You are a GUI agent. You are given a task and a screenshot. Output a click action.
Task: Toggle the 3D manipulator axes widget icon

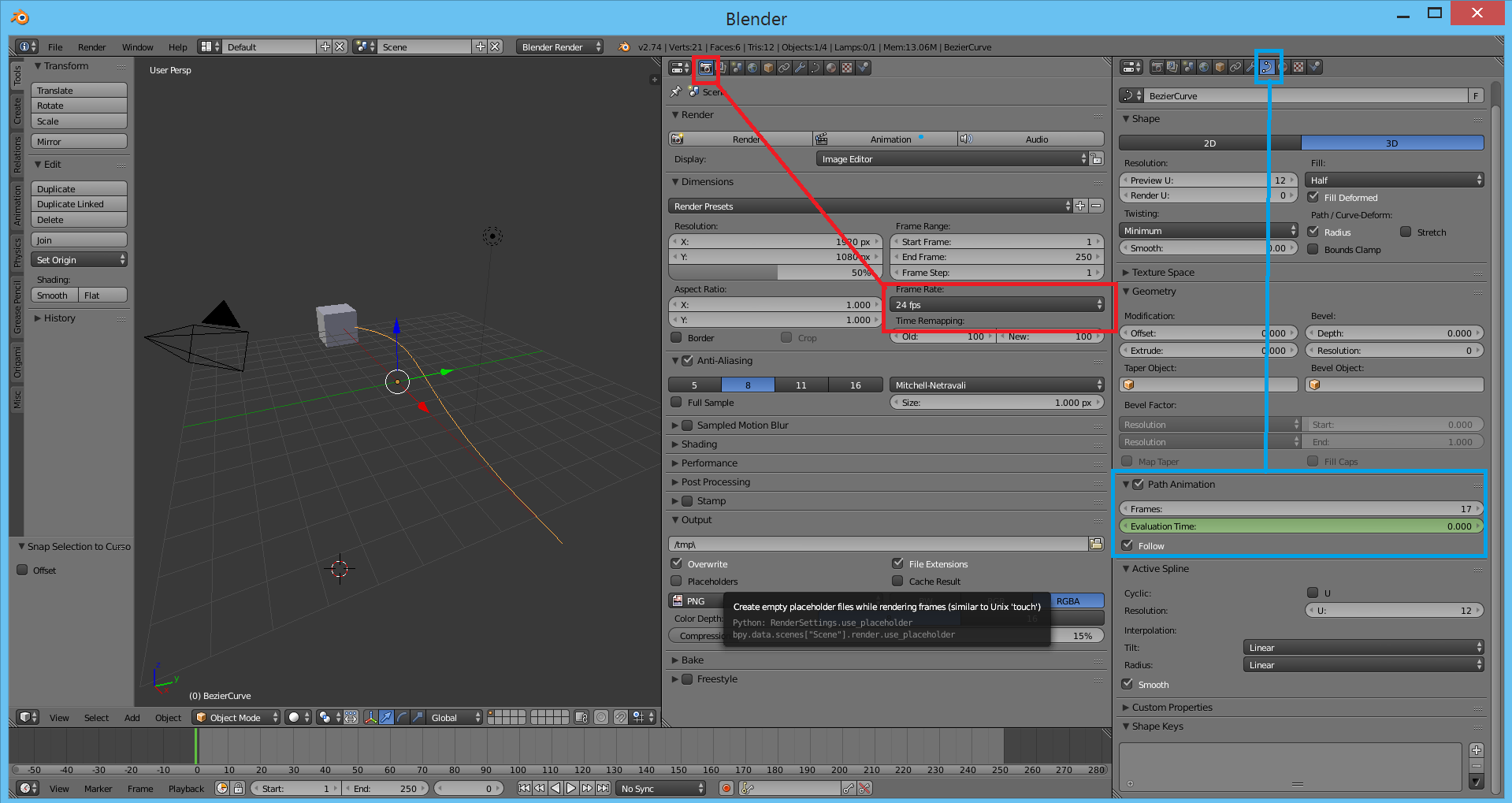pos(370,717)
